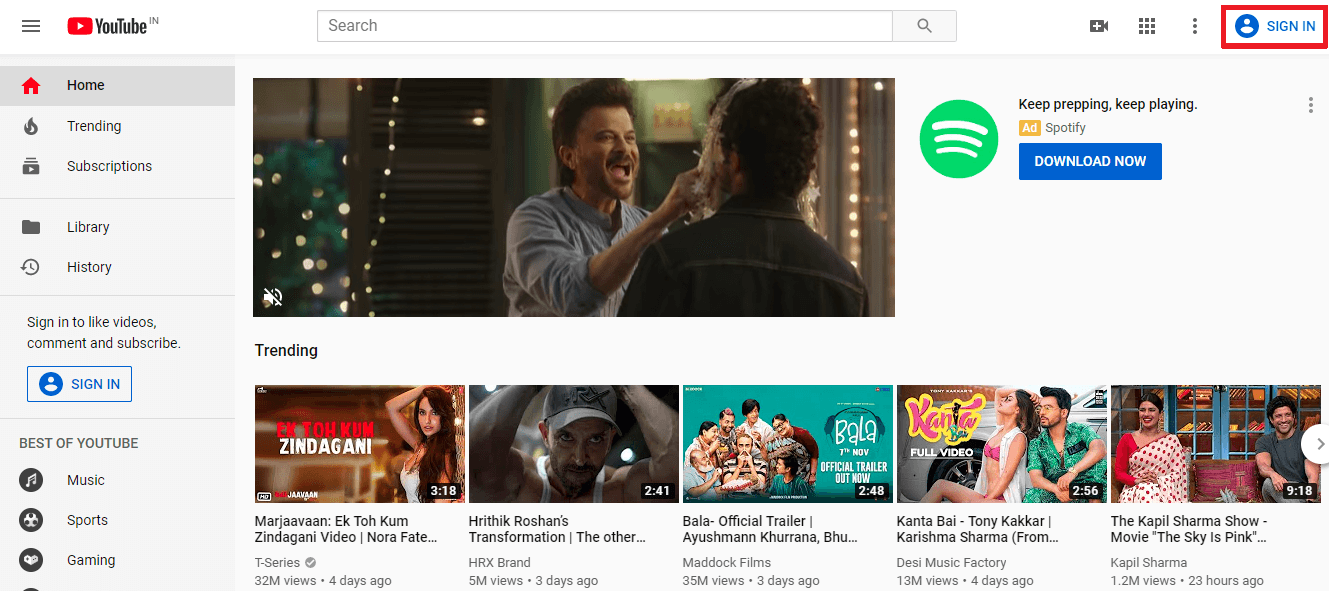Open History from the sidebar
The height and width of the screenshot is (591, 1329).
(x=117, y=267)
